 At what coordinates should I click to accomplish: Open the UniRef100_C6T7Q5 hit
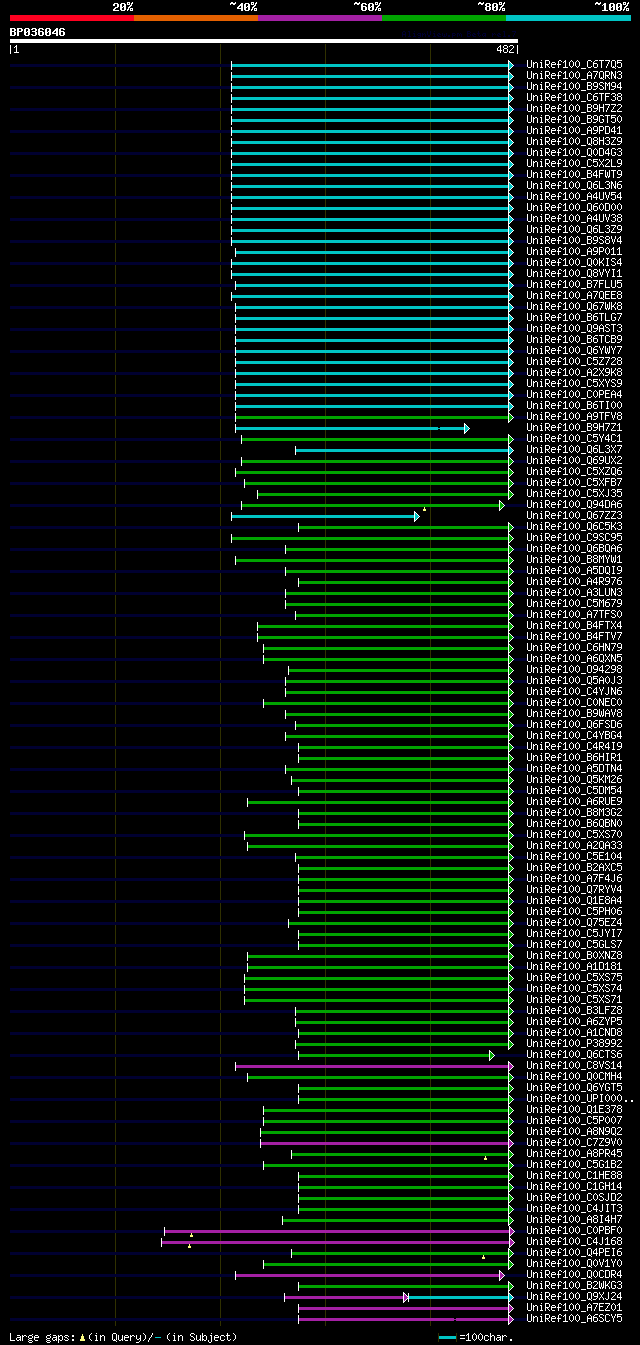point(574,64)
